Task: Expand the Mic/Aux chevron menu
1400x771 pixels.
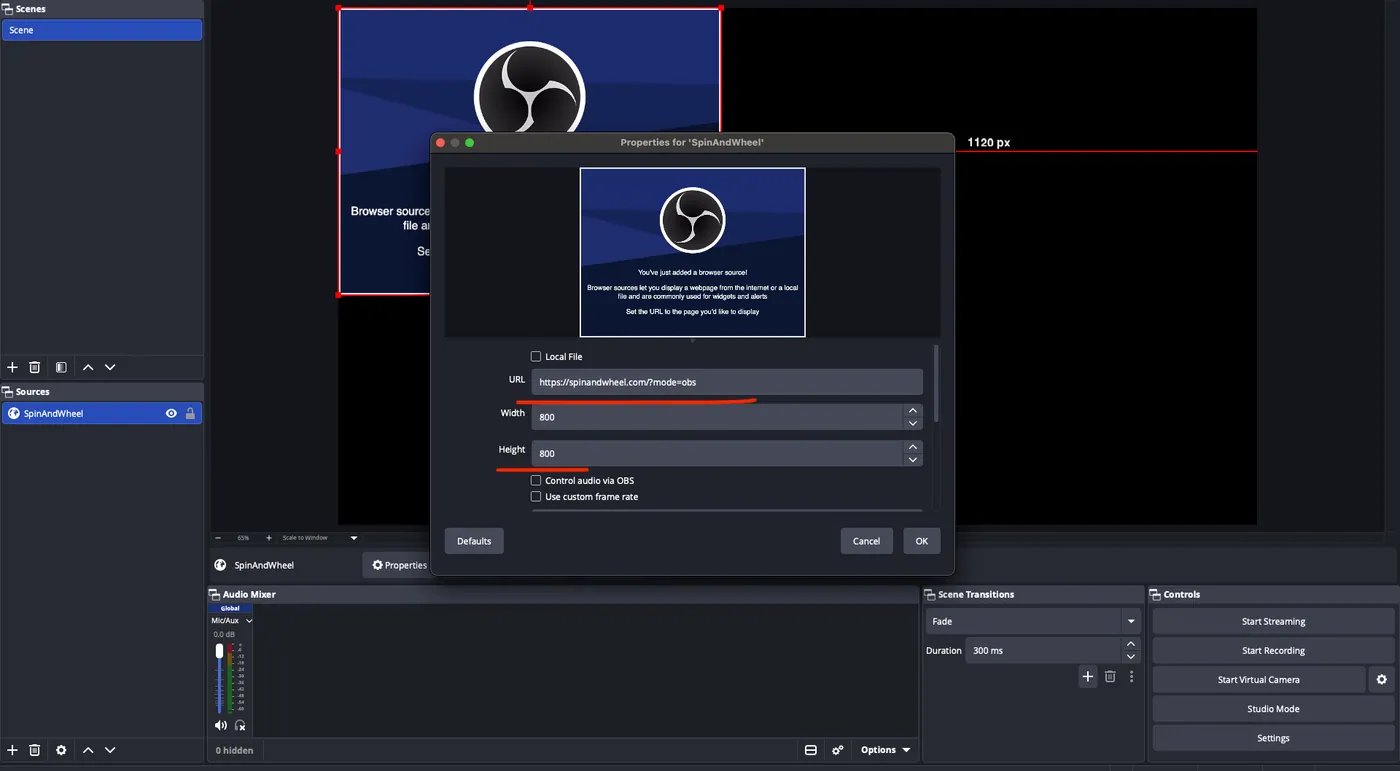Action: 249,621
